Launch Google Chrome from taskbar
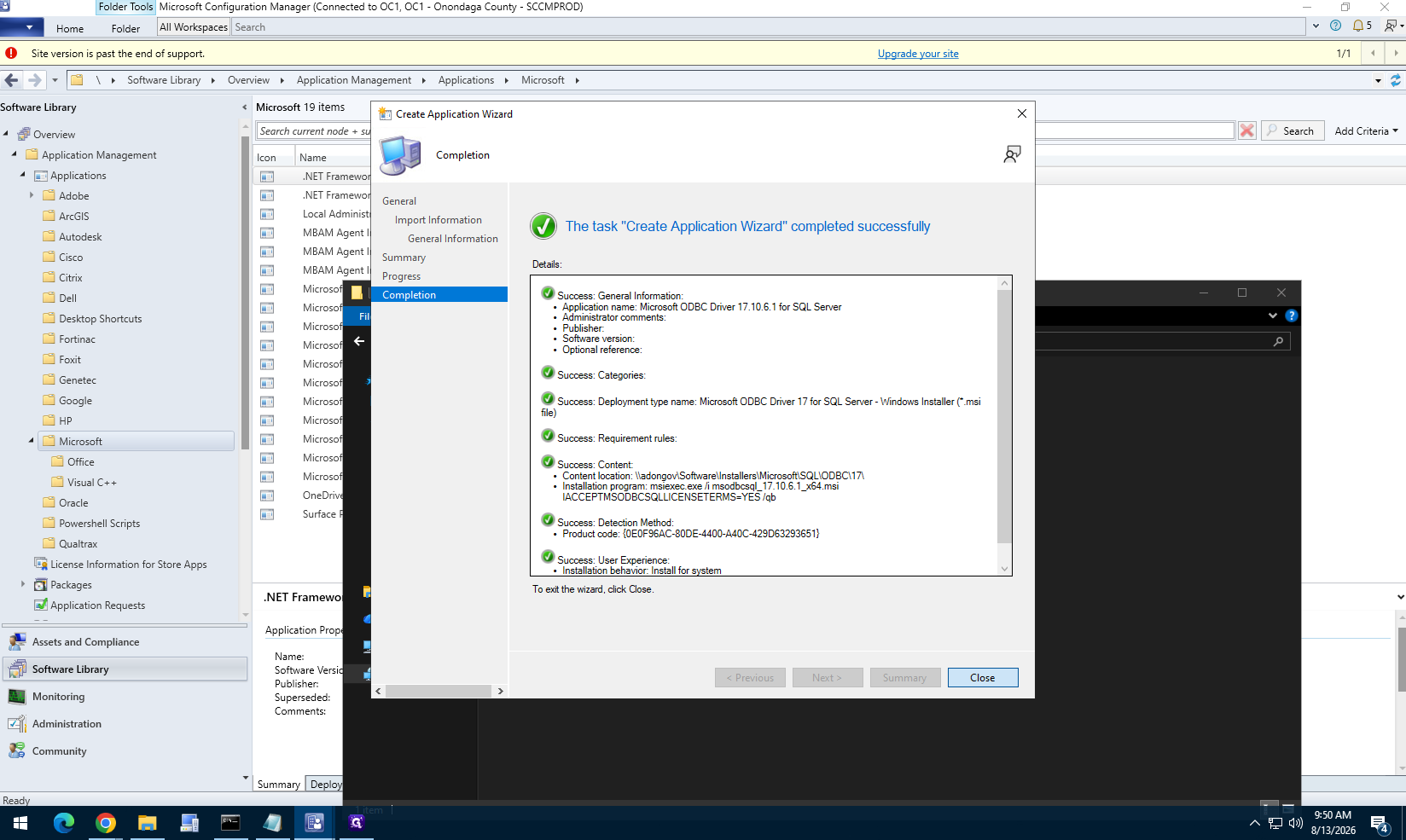This screenshot has height=840, width=1406. [x=106, y=823]
